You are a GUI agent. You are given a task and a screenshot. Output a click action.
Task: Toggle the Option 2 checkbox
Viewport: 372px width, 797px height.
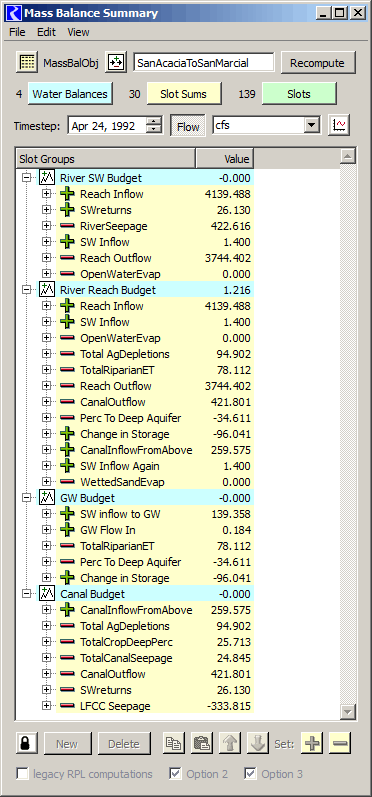175,774
